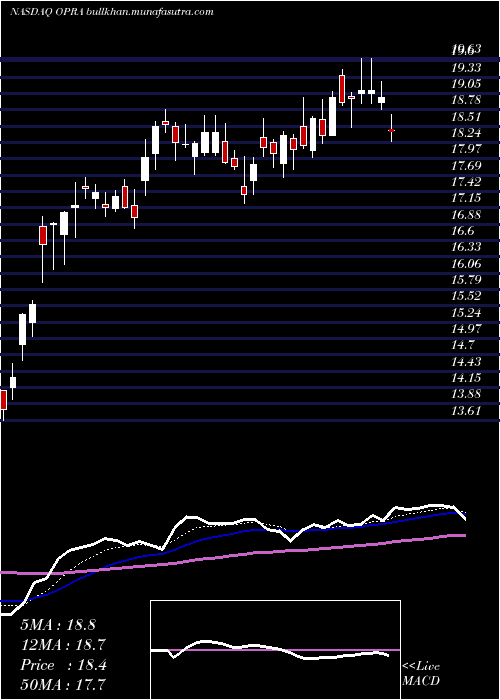Click the tall red candle near 19.33
Image resolution: width=500 pixels, height=700 pixels.
pos(342,89)
